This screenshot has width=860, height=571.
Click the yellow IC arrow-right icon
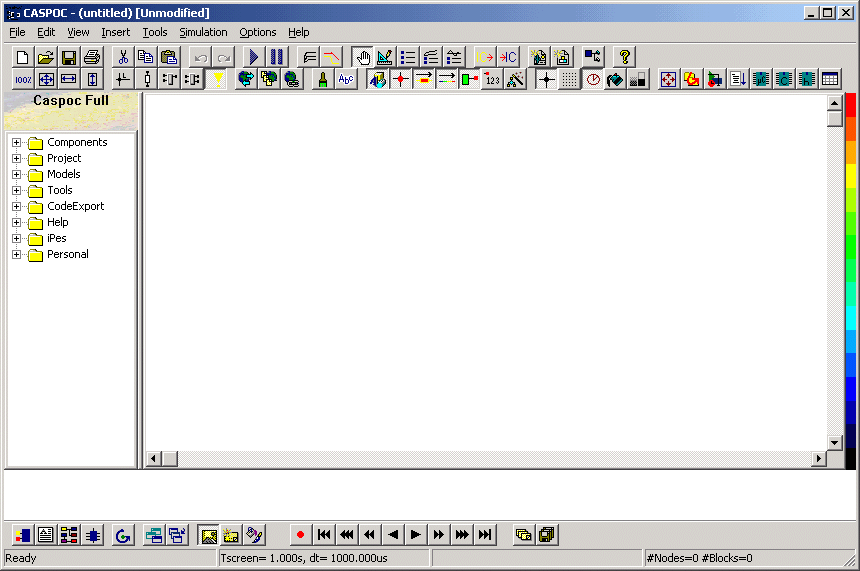[484, 57]
